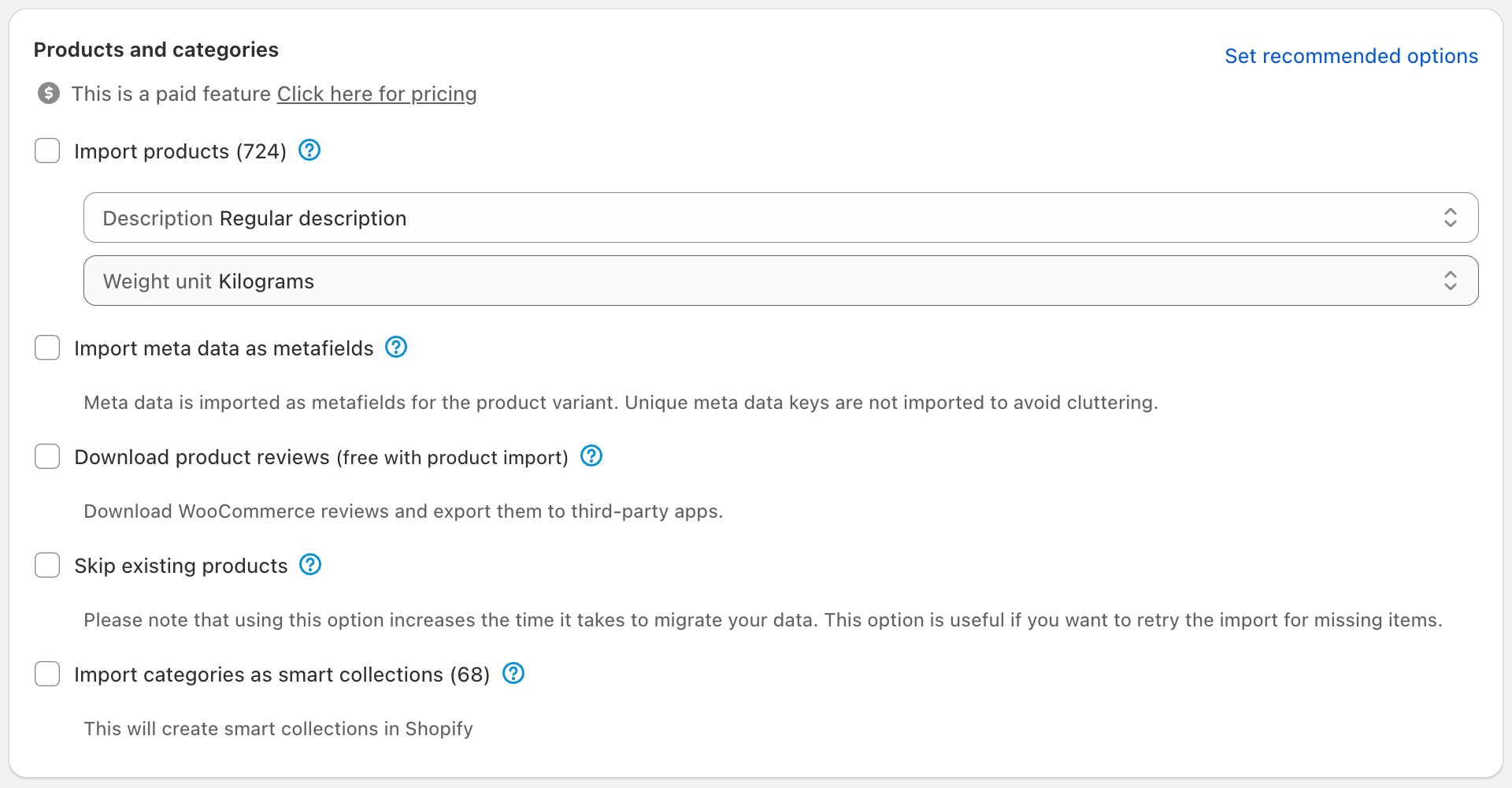Click help icon next to Download product reviews
Screen dimensions: 1512x788
click(591, 455)
